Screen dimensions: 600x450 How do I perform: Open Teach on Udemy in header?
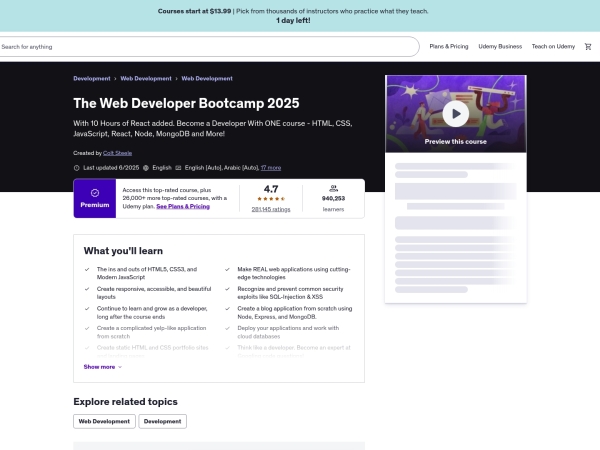coord(553,46)
